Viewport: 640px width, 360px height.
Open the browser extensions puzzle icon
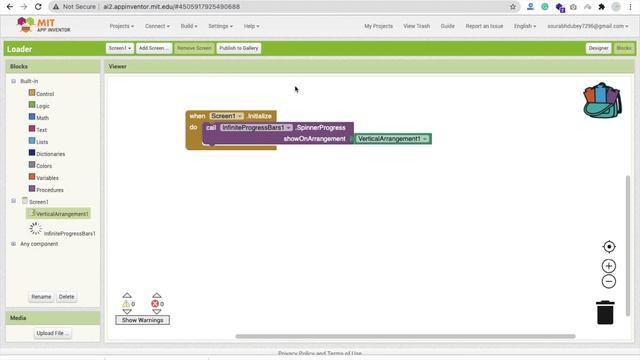[x=601, y=7]
